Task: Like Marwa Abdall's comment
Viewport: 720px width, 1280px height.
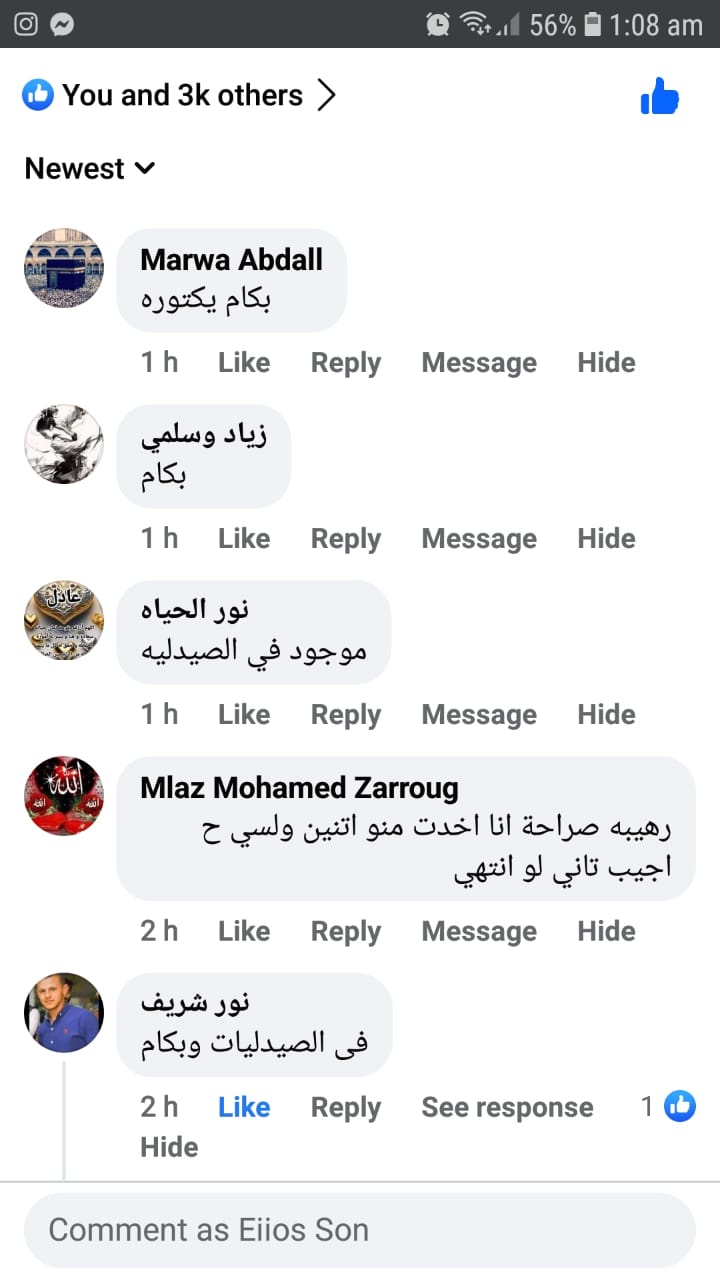Action: 244,362
